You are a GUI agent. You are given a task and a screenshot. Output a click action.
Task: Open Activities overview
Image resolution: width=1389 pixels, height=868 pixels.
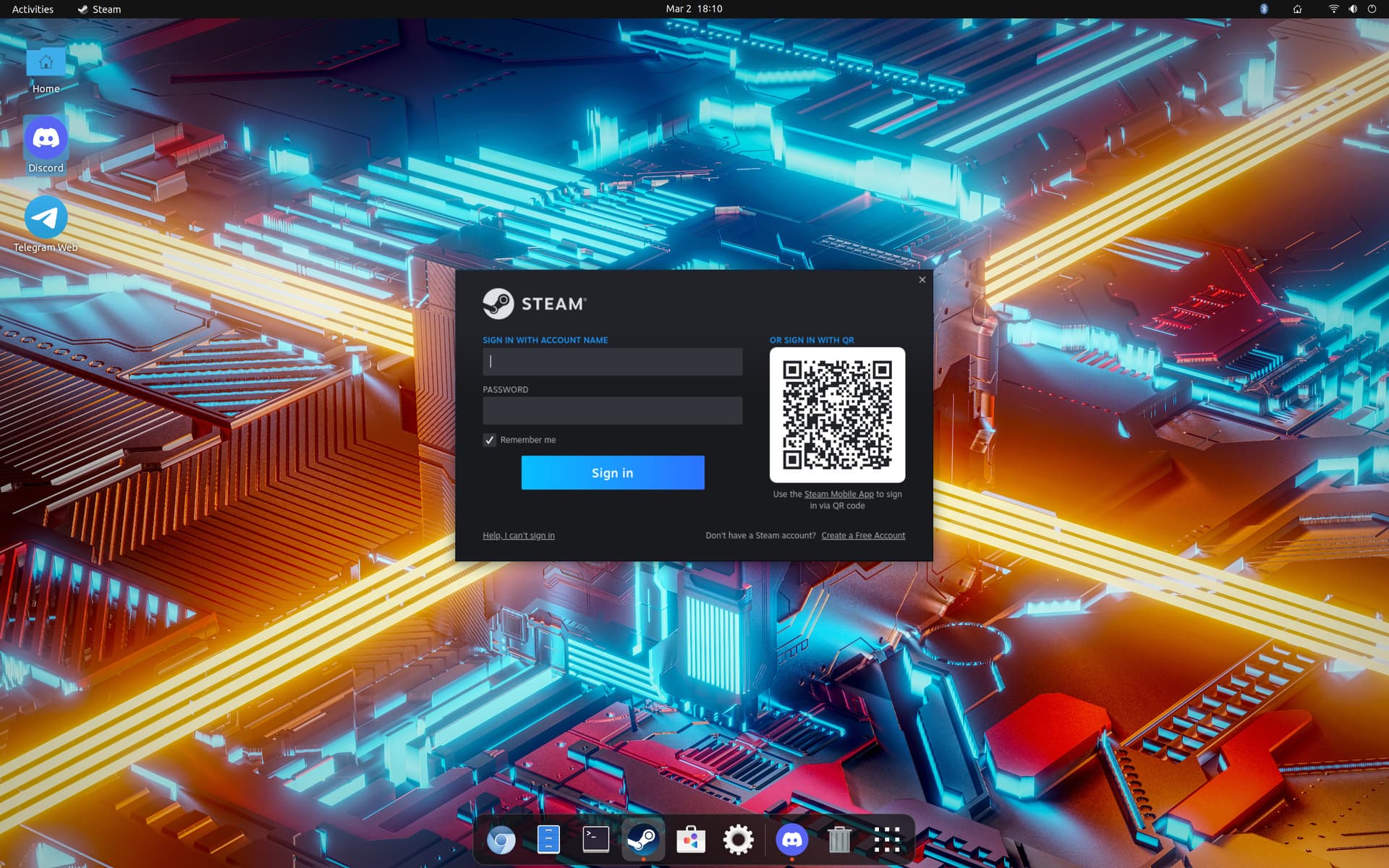[x=33, y=9]
